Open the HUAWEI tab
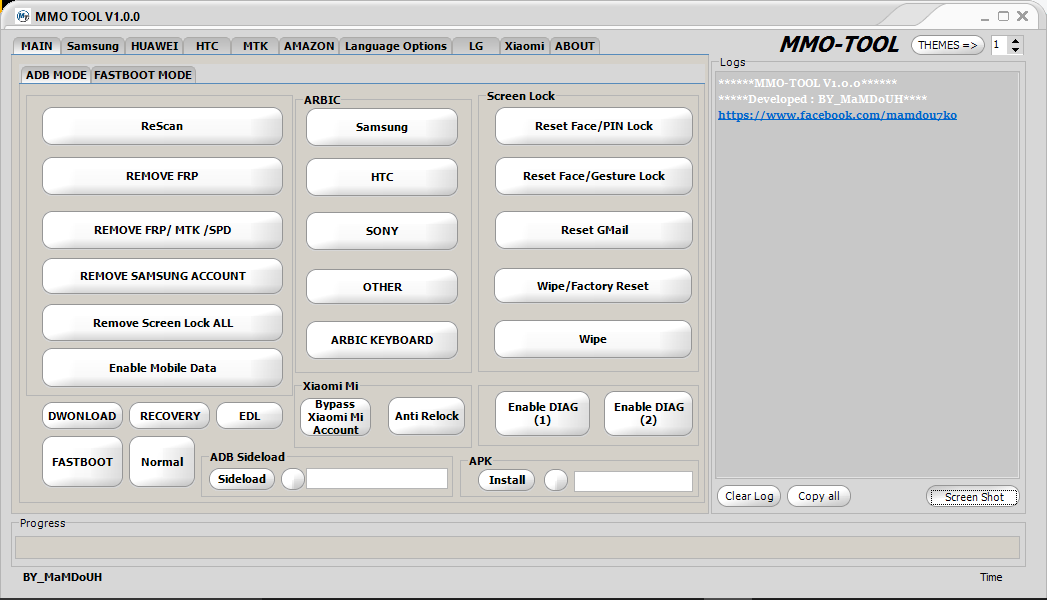 (154, 46)
